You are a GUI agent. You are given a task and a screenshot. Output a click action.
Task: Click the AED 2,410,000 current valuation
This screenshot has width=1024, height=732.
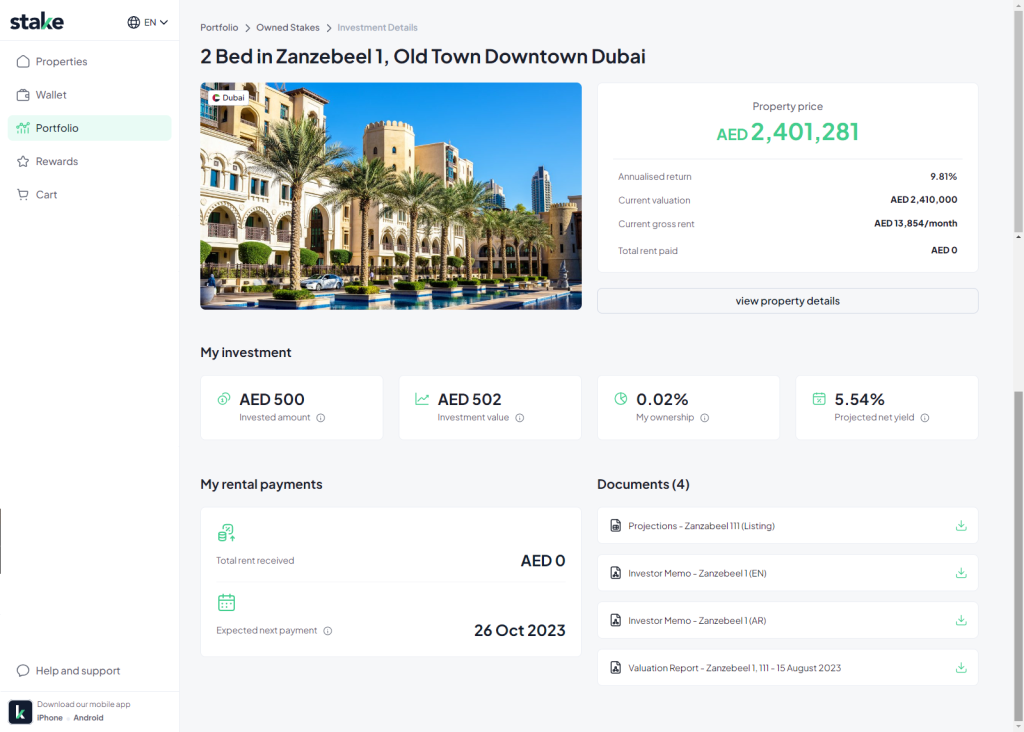923,200
